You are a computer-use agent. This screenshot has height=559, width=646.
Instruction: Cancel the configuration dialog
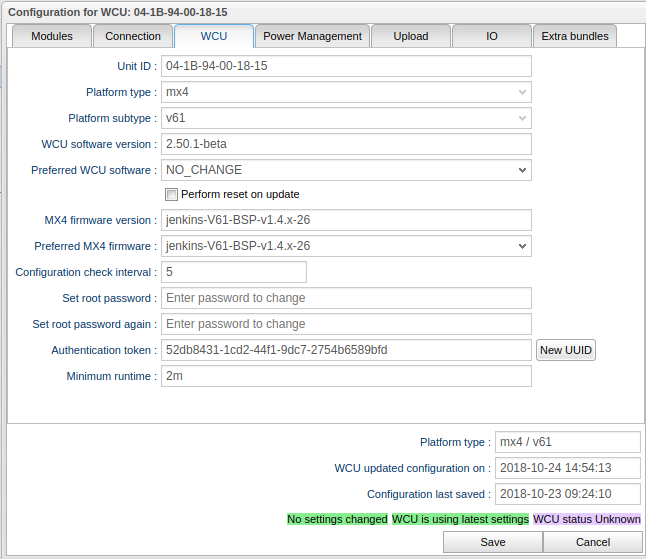click(x=592, y=542)
